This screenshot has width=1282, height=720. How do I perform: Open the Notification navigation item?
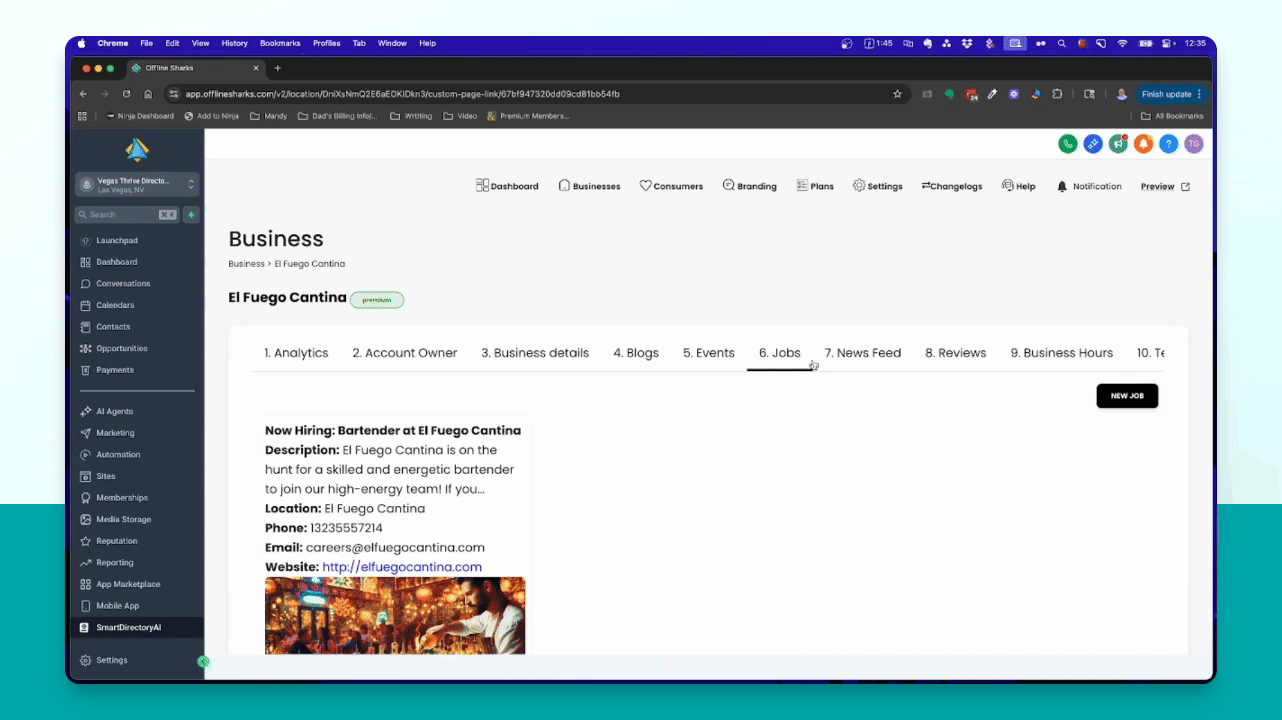click(x=1089, y=186)
